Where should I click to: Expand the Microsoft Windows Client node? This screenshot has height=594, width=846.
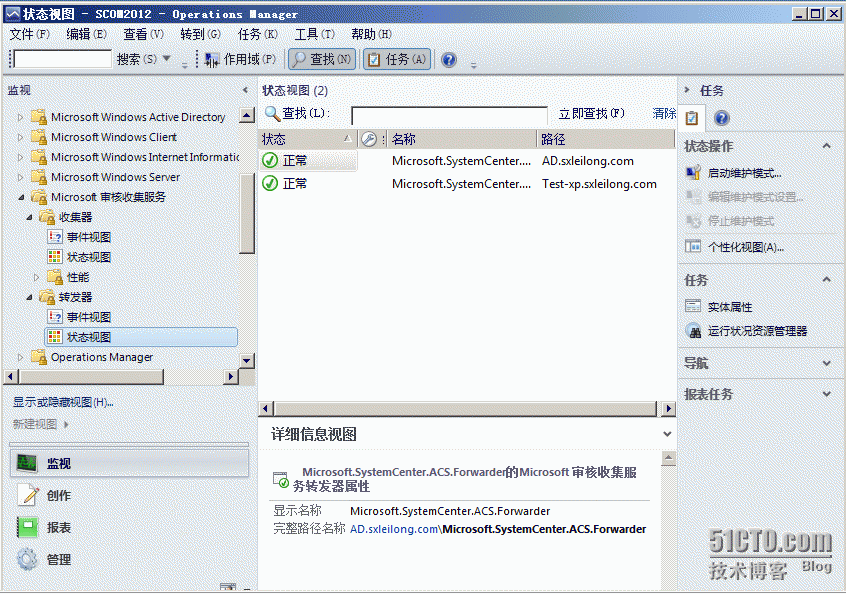(x=21, y=137)
